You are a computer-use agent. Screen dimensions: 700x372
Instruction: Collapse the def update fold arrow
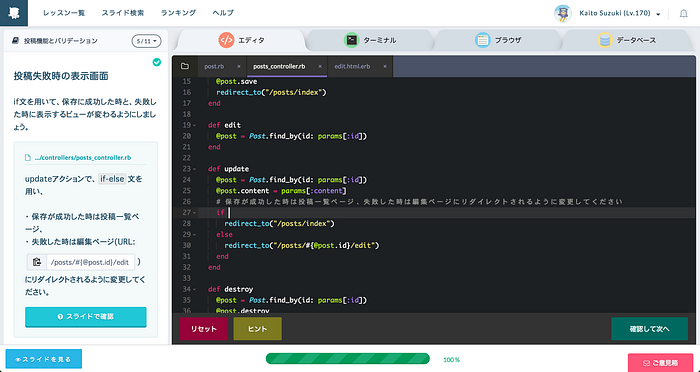coord(195,169)
